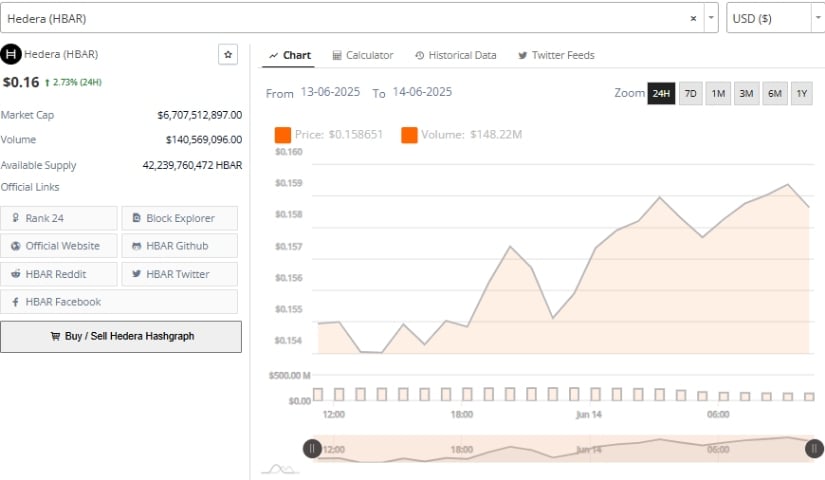This screenshot has height=480, width=825.
Task: Click the Market Cap value $6,707,512,897.00
Action: click(x=200, y=115)
